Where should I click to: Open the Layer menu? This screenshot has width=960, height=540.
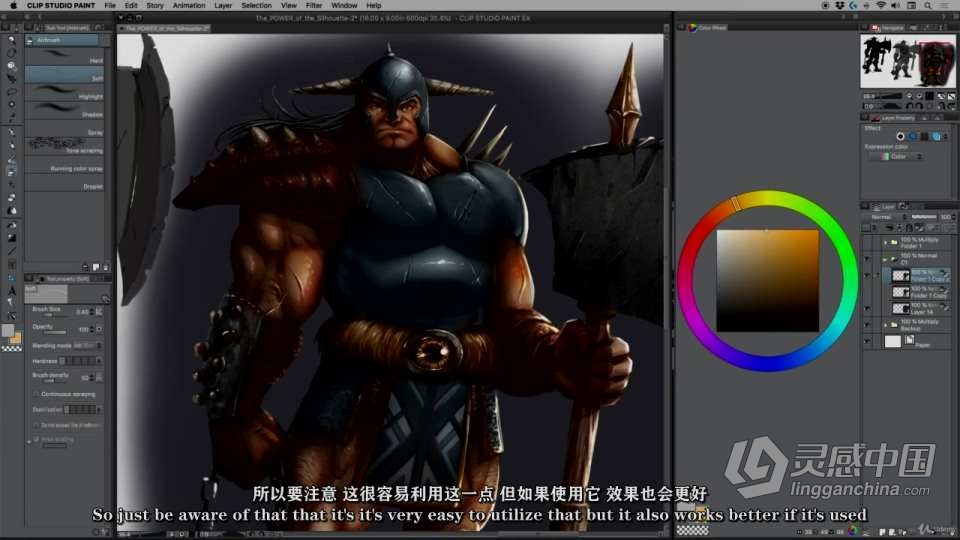point(223,6)
